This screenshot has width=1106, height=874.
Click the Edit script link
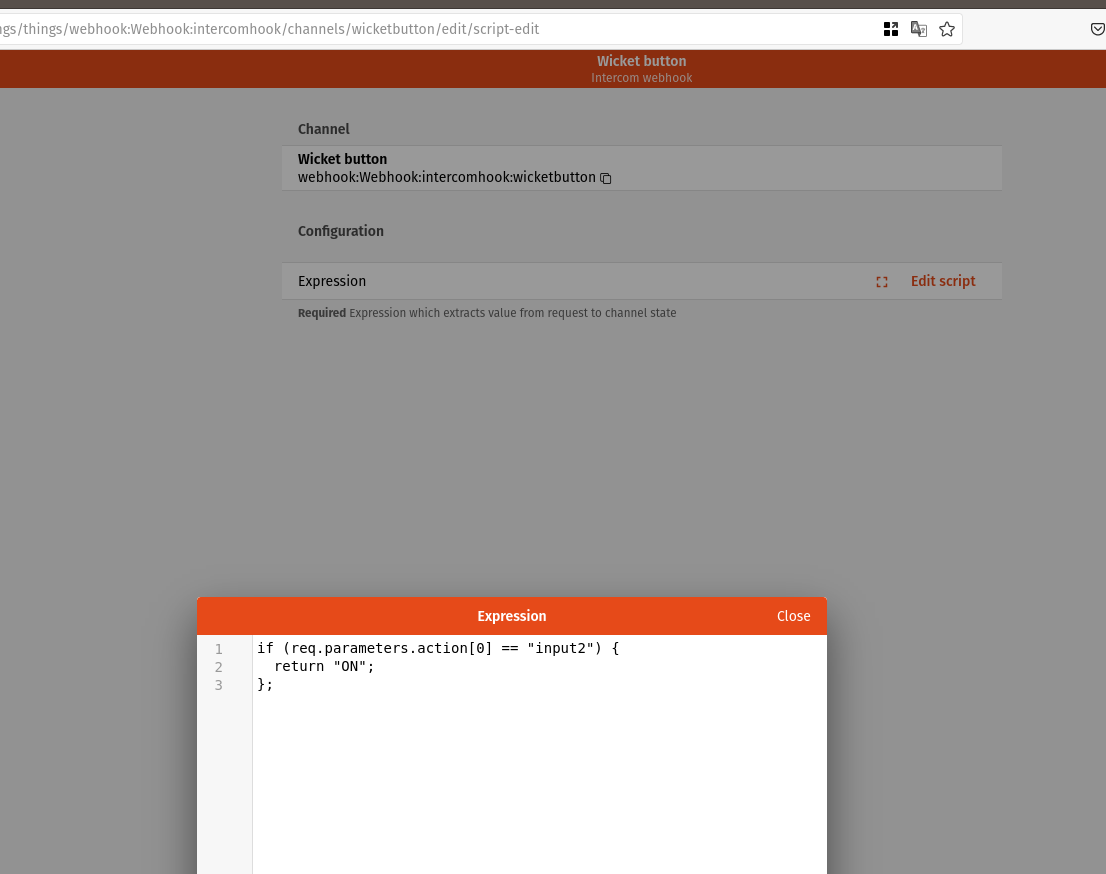click(942, 281)
